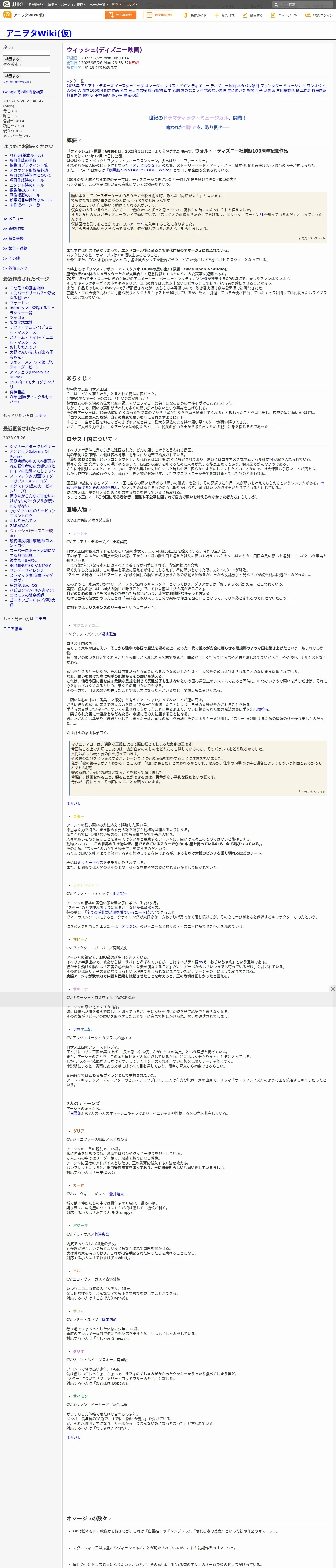
Task: Expand the 外部リンク sidebar section
Action: pyautogui.click(x=15, y=268)
